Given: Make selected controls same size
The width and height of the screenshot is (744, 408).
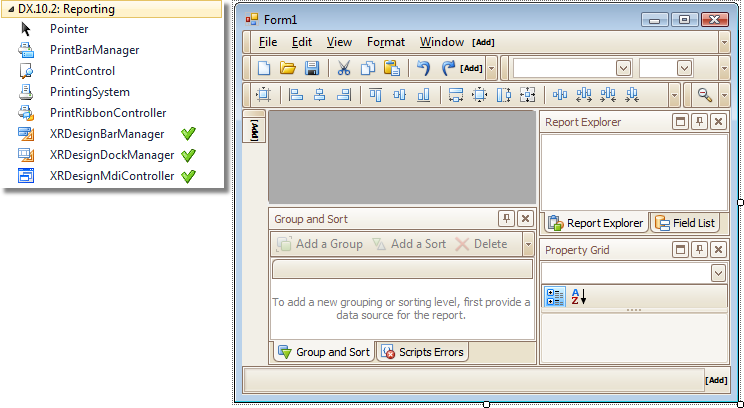Looking at the screenshot, I should tap(528, 95).
